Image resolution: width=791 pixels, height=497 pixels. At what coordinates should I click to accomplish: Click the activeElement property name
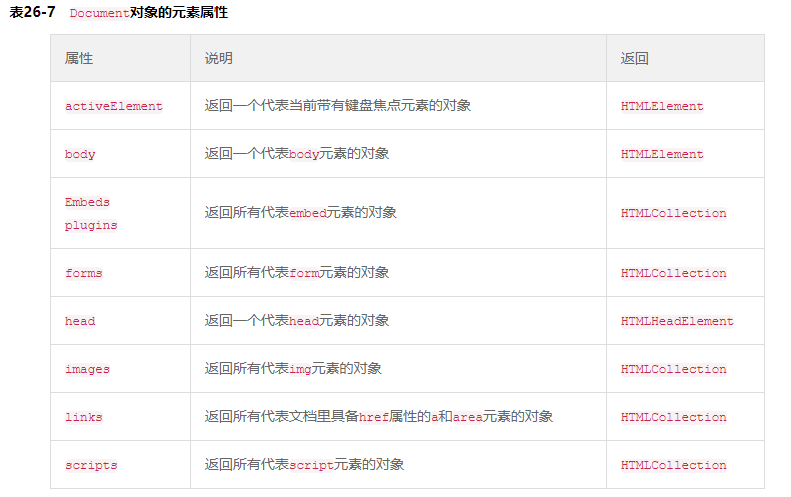coord(114,106)
